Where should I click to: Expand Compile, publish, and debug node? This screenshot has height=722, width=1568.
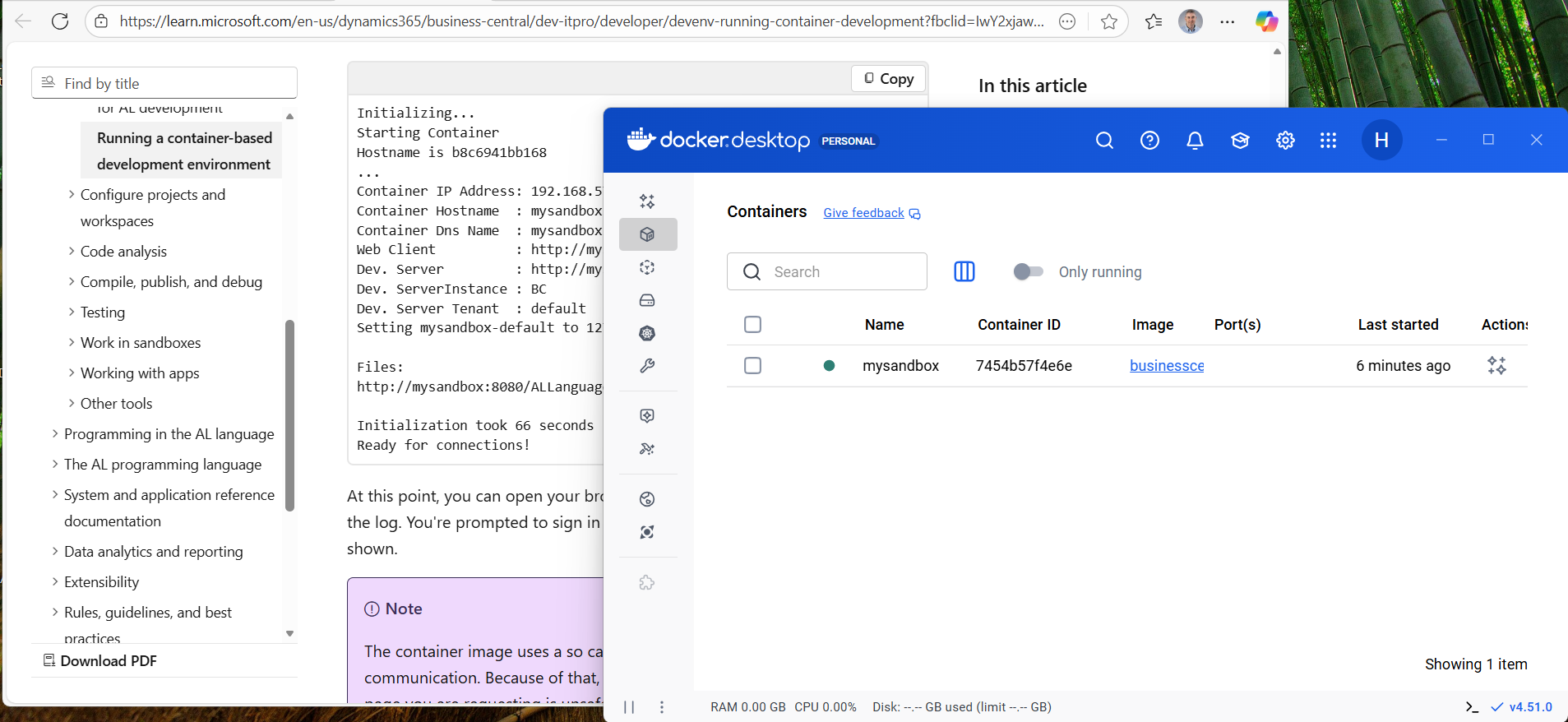click(x=72, y=281)
